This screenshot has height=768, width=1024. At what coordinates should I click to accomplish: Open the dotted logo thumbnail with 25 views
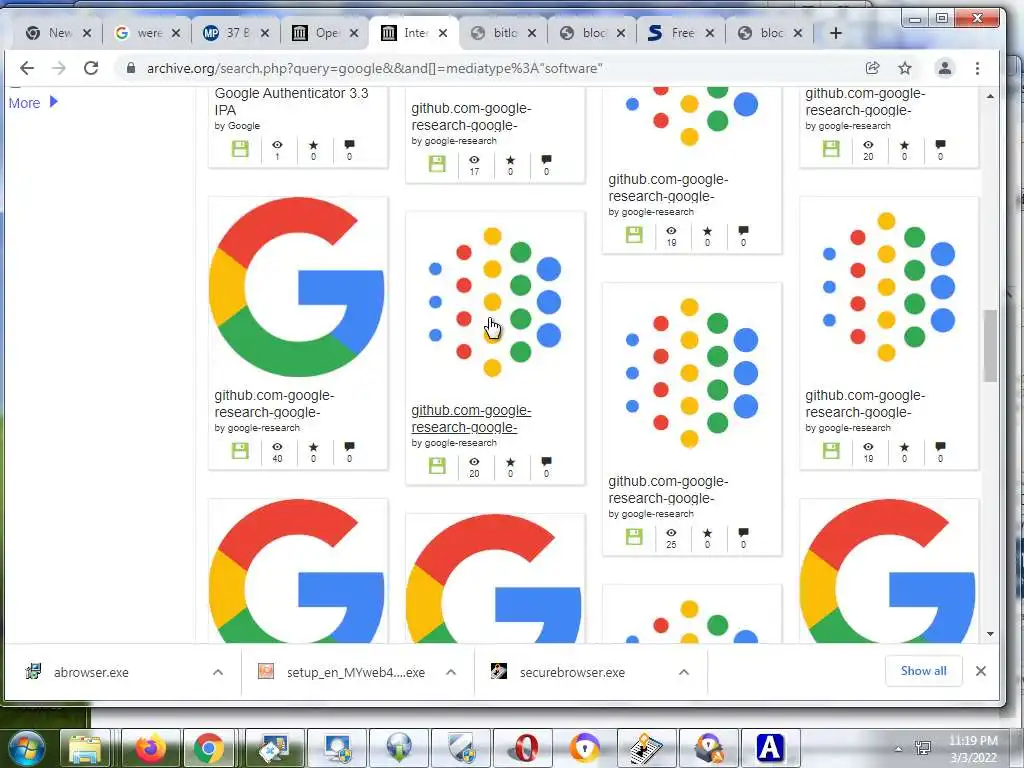692,374
